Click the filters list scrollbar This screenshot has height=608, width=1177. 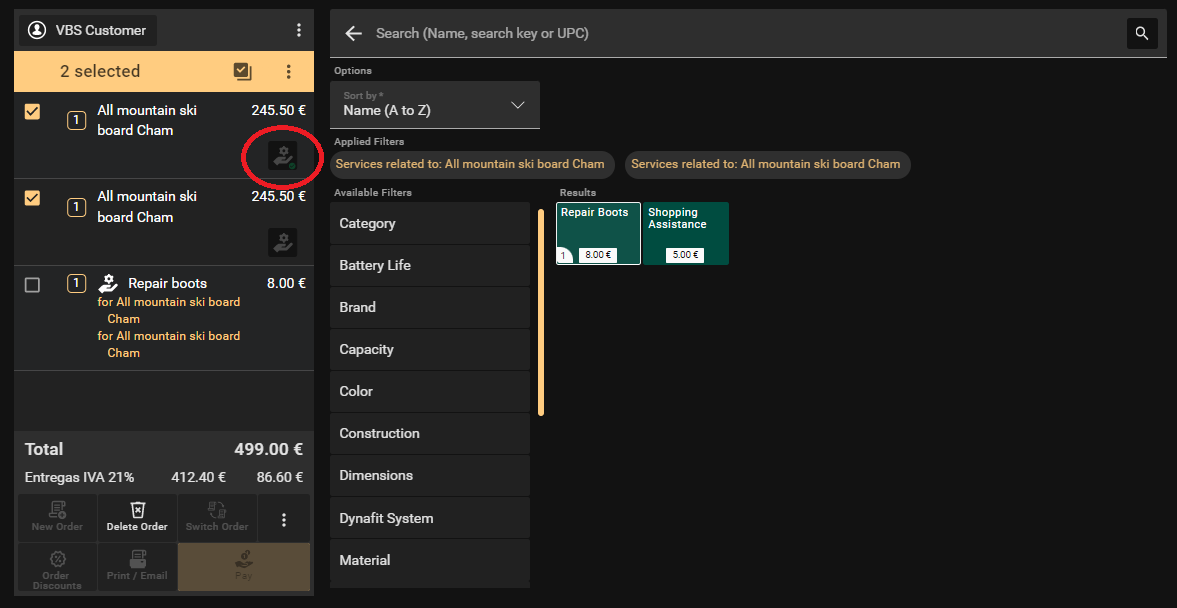(x=541, y=311)
